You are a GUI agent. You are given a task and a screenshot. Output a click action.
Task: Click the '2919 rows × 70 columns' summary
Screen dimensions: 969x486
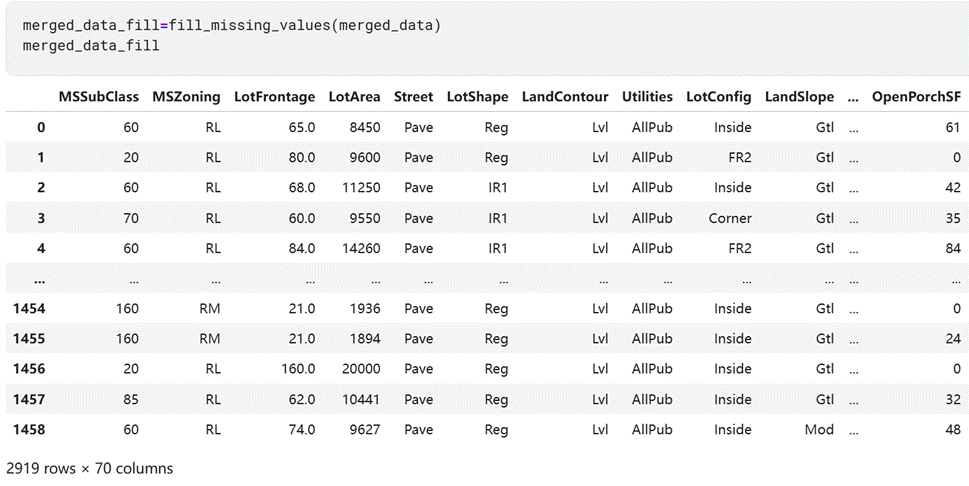pyautogui.click(x=90, y=469)
